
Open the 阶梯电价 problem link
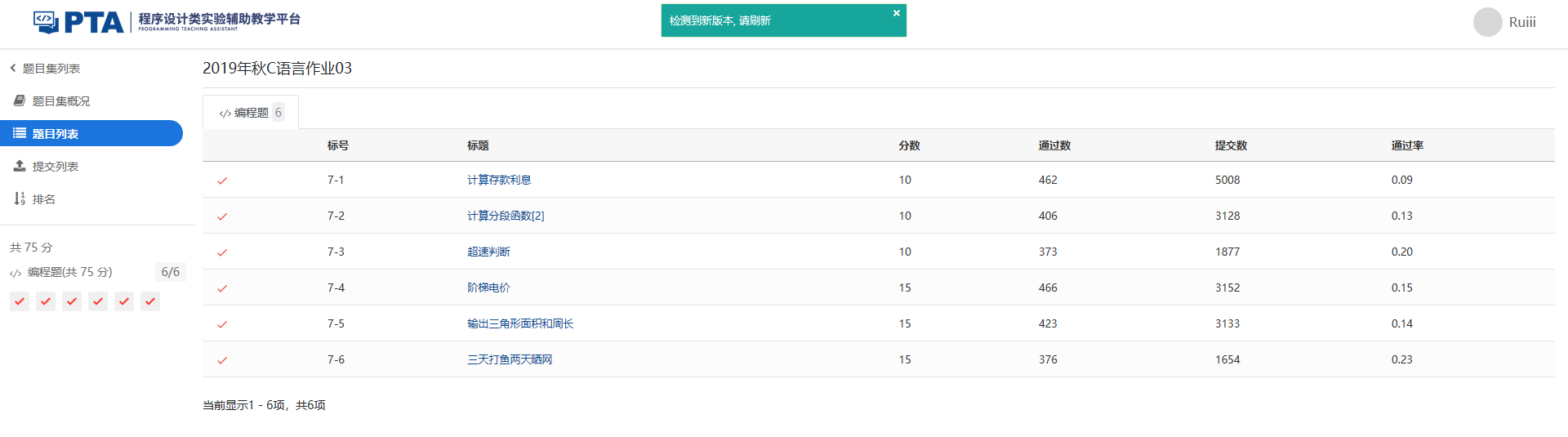coord(488,288)
